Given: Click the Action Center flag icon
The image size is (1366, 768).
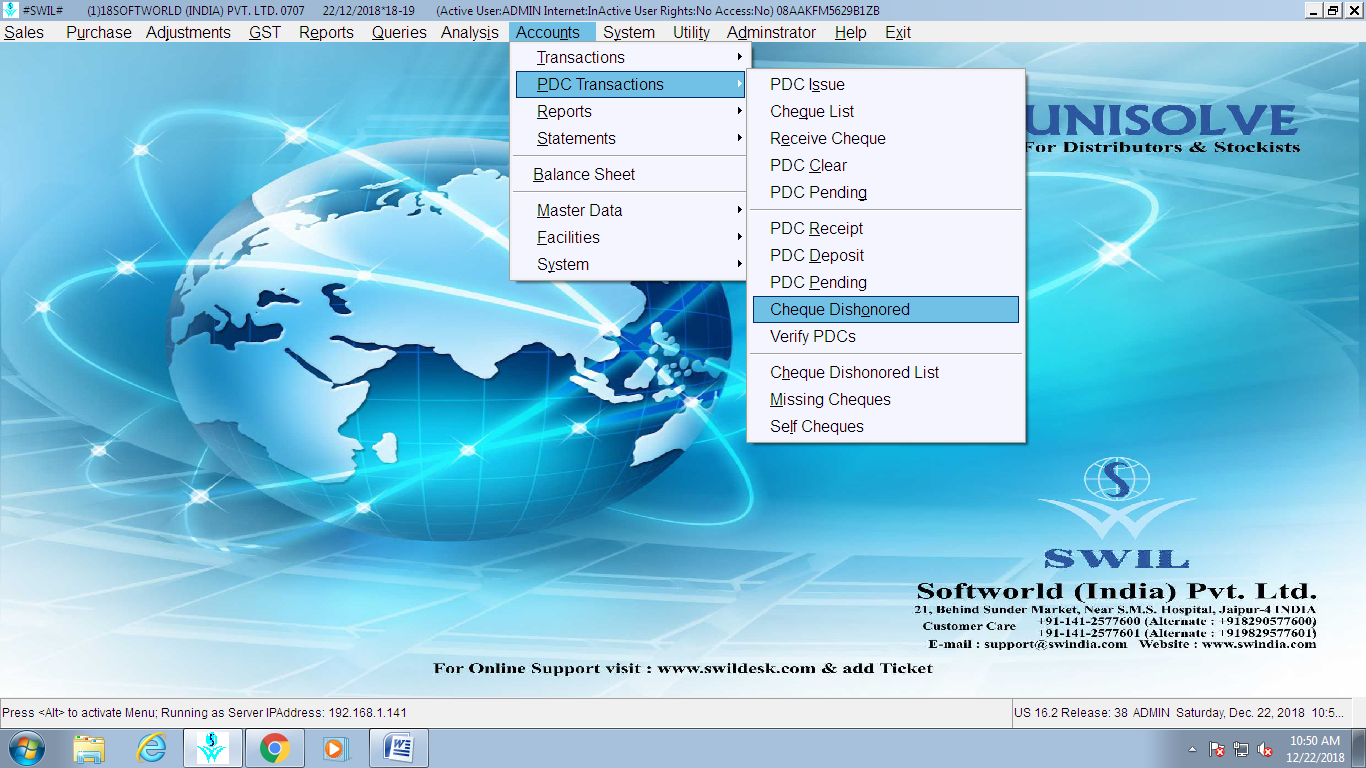Looking at the screenshot, I should [1217, 749].
